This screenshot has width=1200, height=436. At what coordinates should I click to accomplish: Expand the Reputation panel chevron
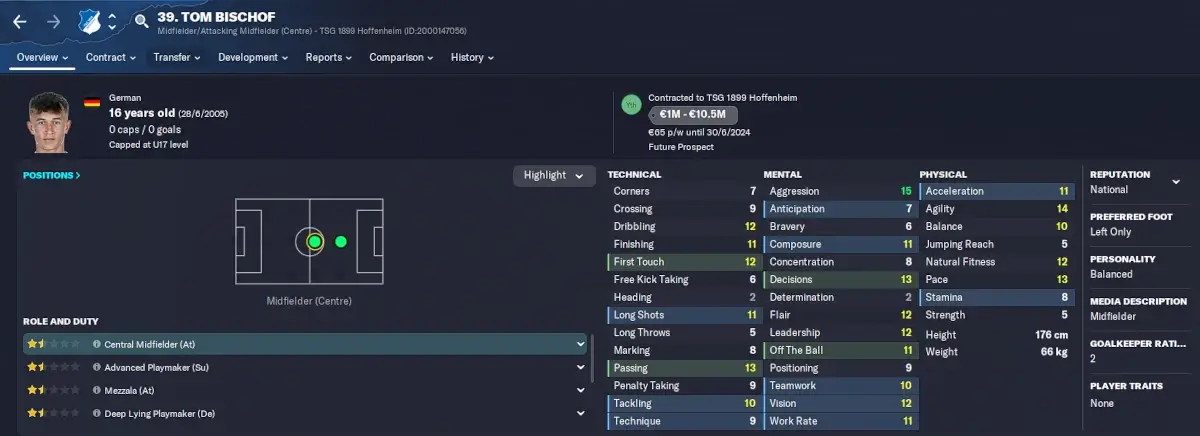point(1176,182)
